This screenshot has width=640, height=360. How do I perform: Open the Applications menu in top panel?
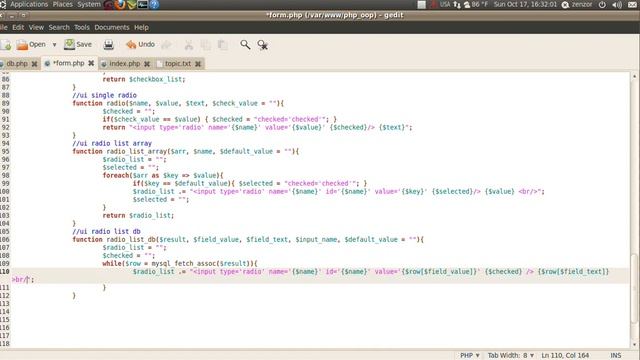coord(29,4)
